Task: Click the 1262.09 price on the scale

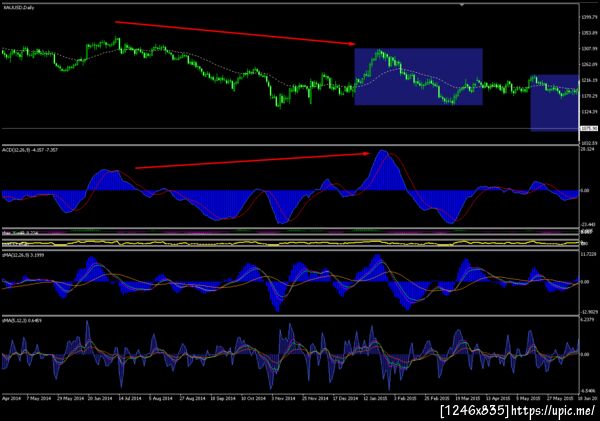Action: [x=589, y=64]
